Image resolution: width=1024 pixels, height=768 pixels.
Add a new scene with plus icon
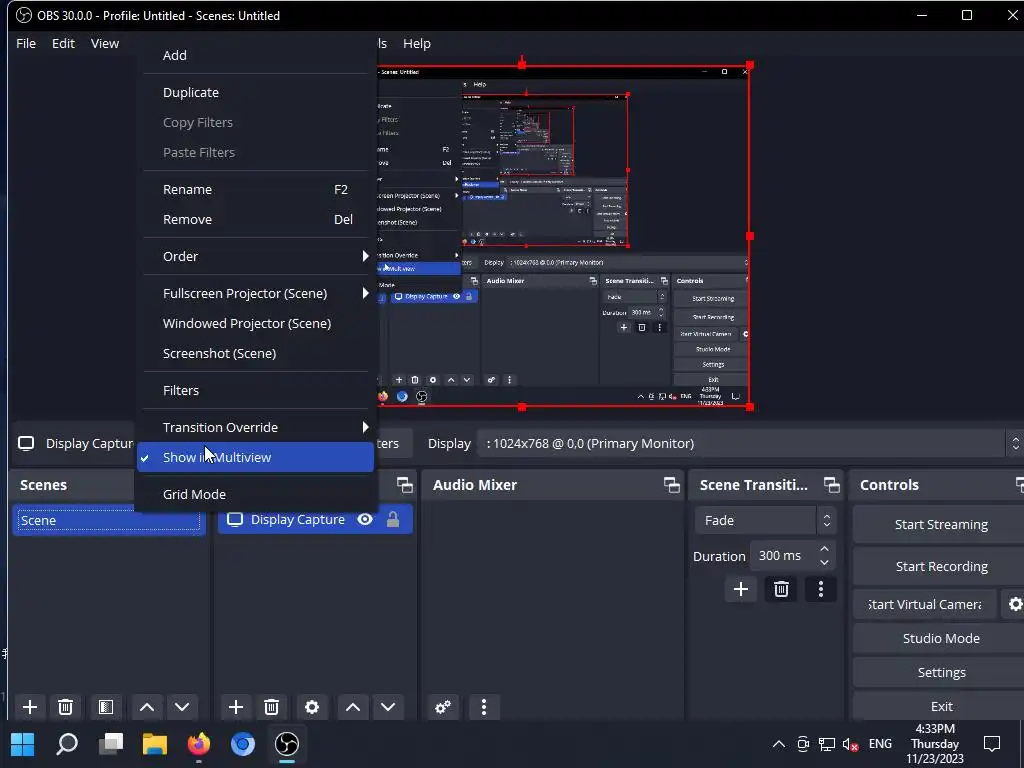point(29,707)
